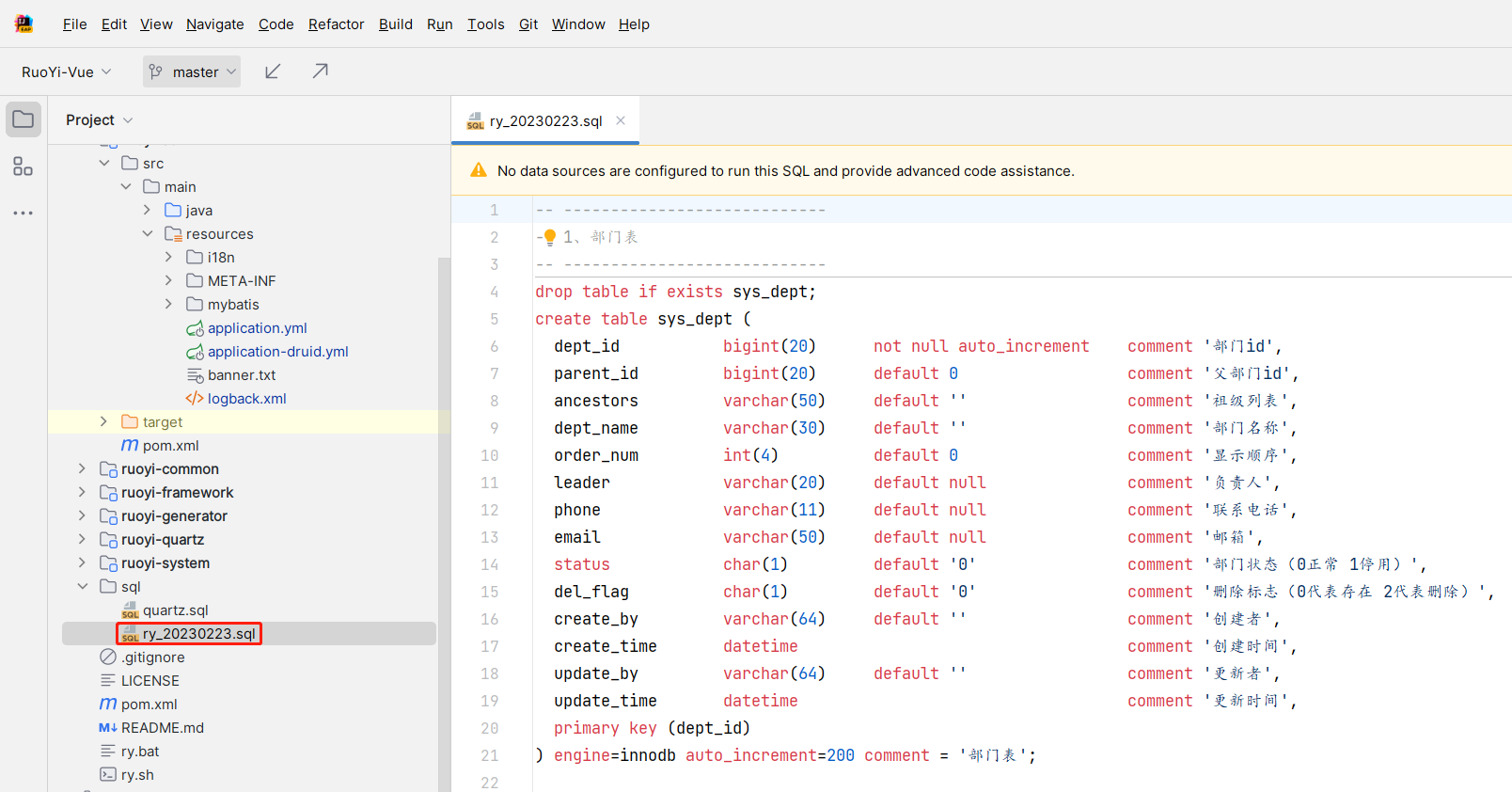
Task: Open the Structure tool window icon
Action: tap(24, 166)
